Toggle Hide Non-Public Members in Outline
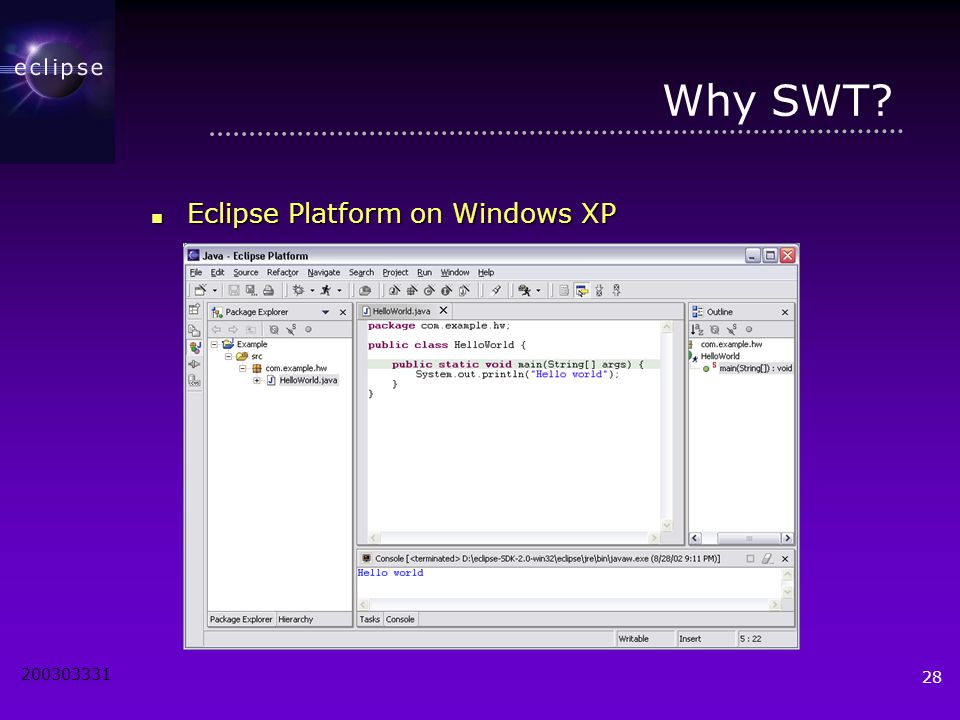 point(749,329)
